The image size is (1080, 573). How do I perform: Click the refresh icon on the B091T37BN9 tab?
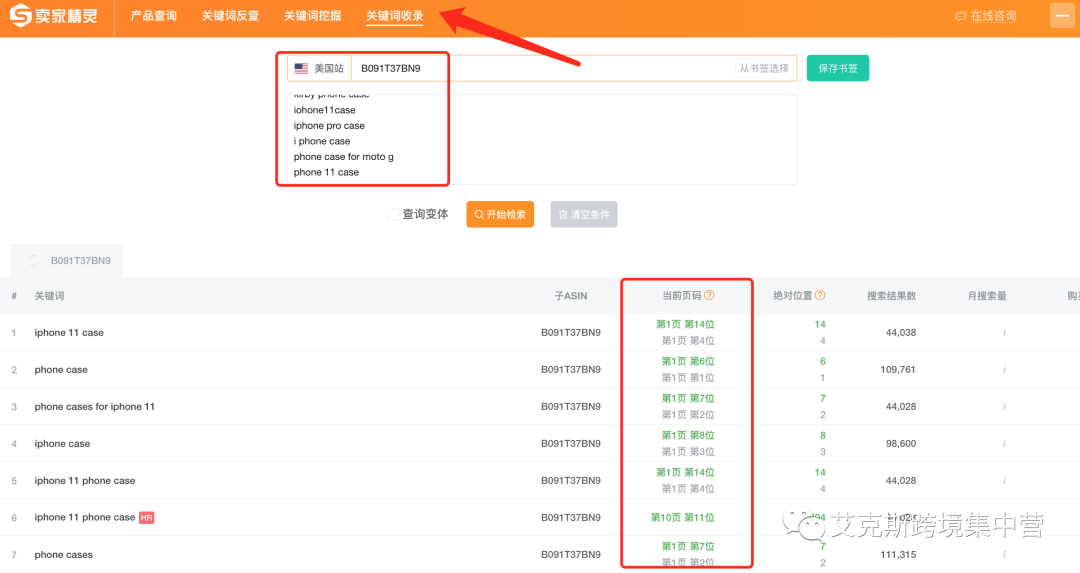point(33,261)
